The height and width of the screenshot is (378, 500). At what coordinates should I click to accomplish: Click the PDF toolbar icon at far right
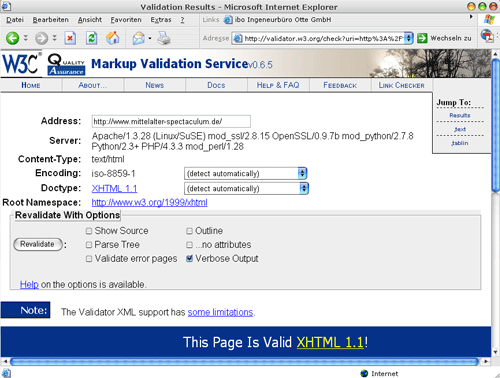(487, 36)
